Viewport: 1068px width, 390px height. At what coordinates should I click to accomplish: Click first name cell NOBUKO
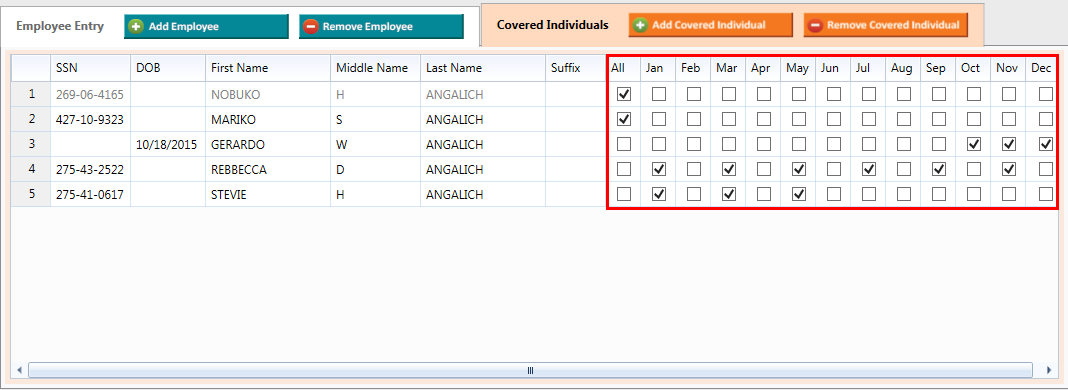[x=268, y=95]
